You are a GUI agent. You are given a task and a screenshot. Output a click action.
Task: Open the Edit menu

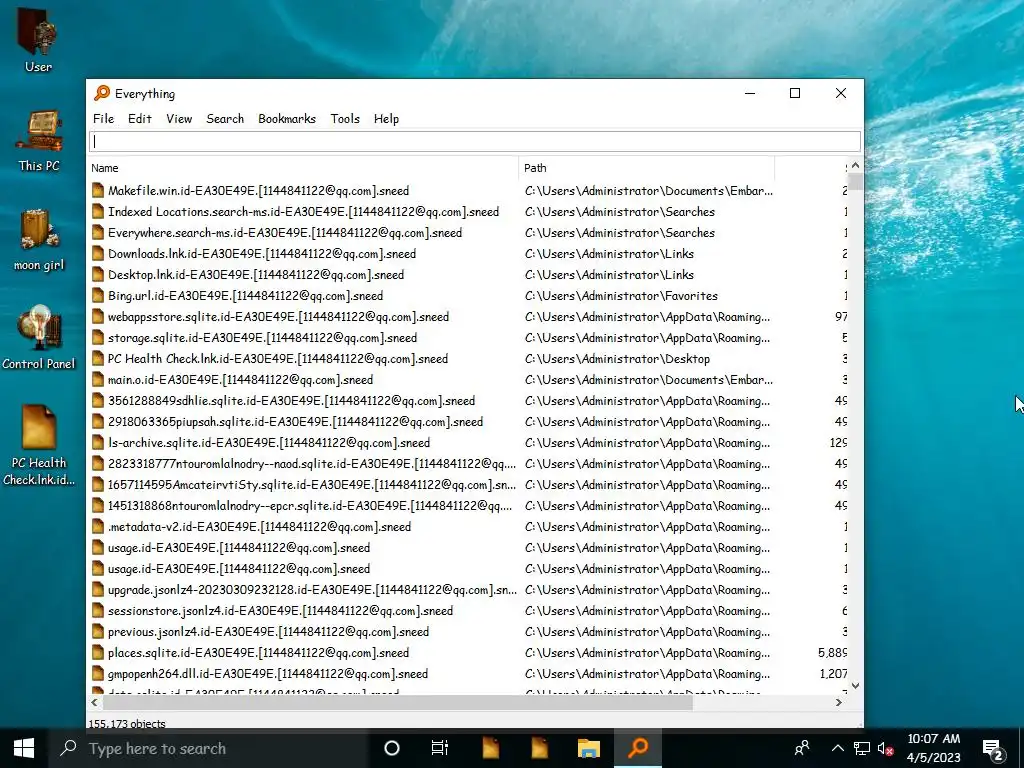point(140,119)
